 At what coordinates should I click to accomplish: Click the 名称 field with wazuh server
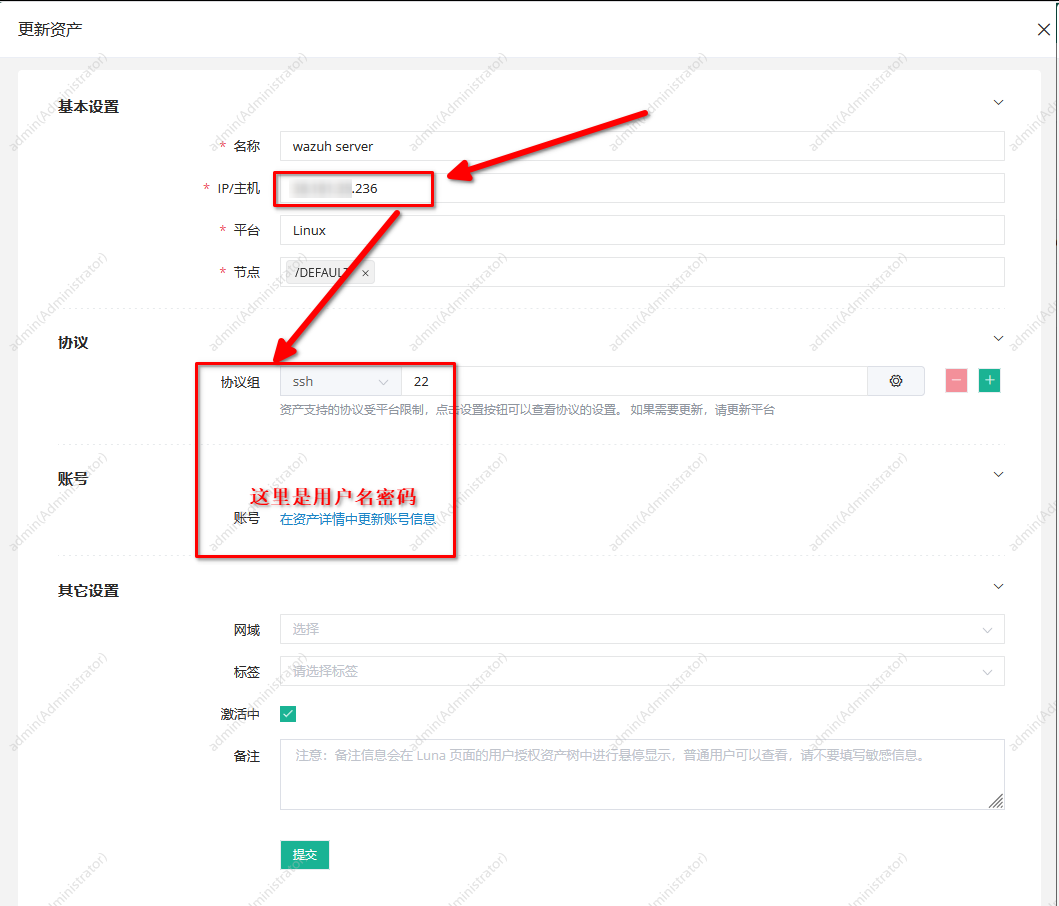(x=641, y=146)
